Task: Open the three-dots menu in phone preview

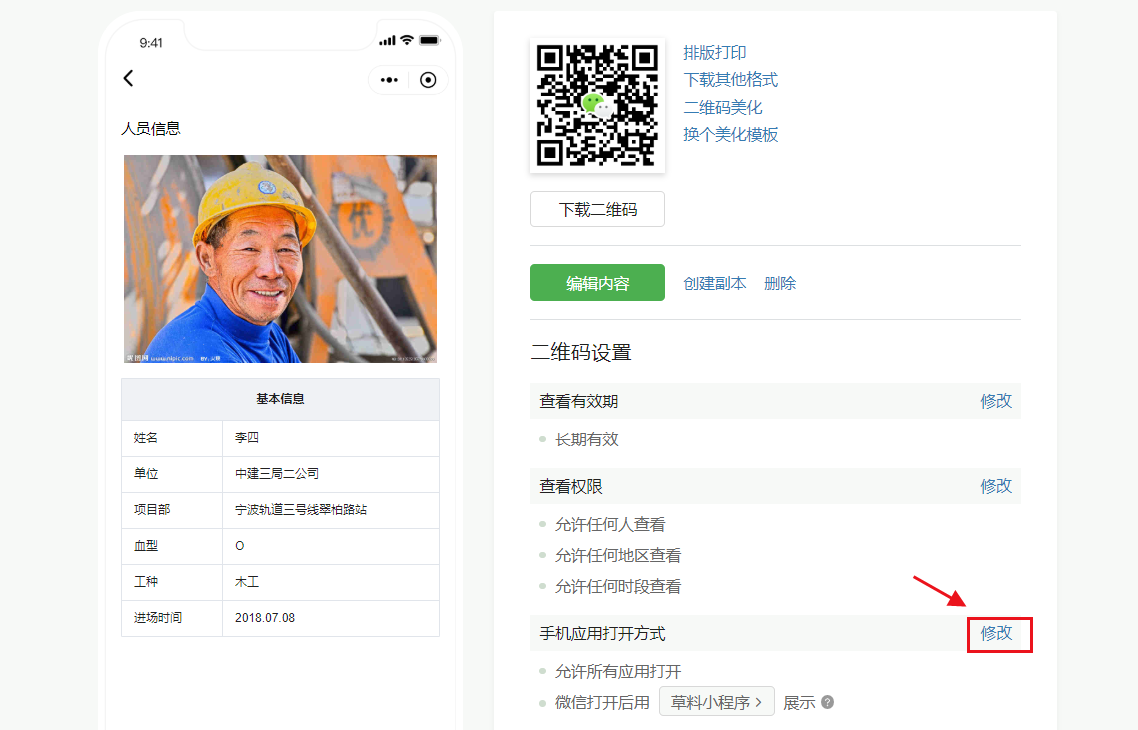Action: (x=389, y=80)
